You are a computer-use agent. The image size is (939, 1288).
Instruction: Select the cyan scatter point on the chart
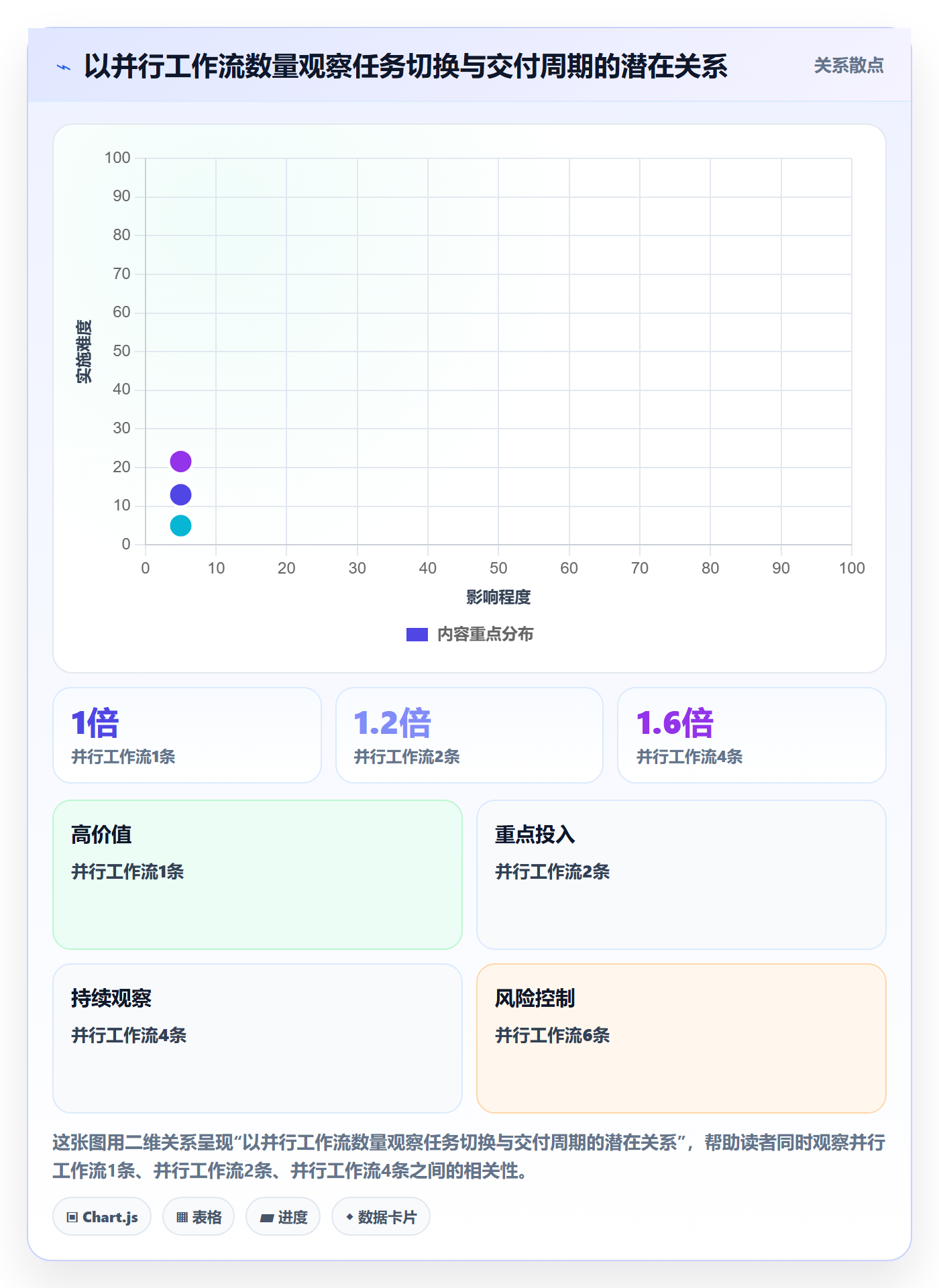[180, 526]
